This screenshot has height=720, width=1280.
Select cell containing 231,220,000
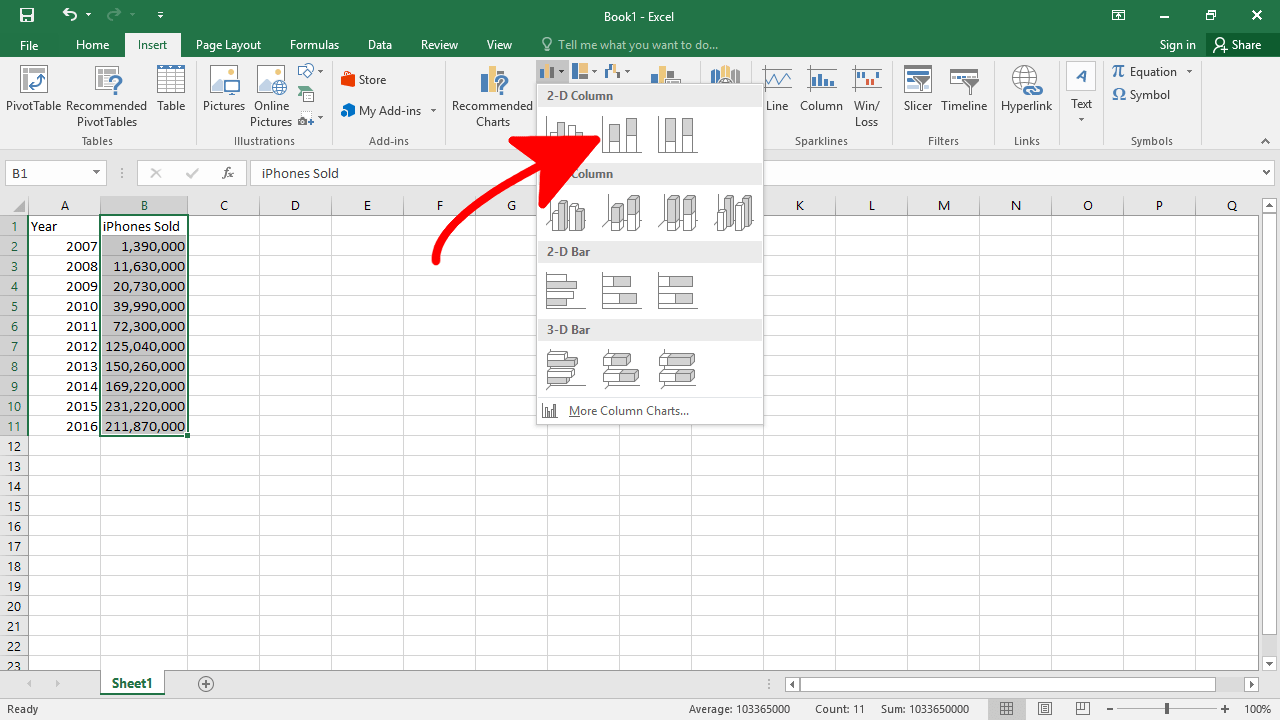coord(144,406)
